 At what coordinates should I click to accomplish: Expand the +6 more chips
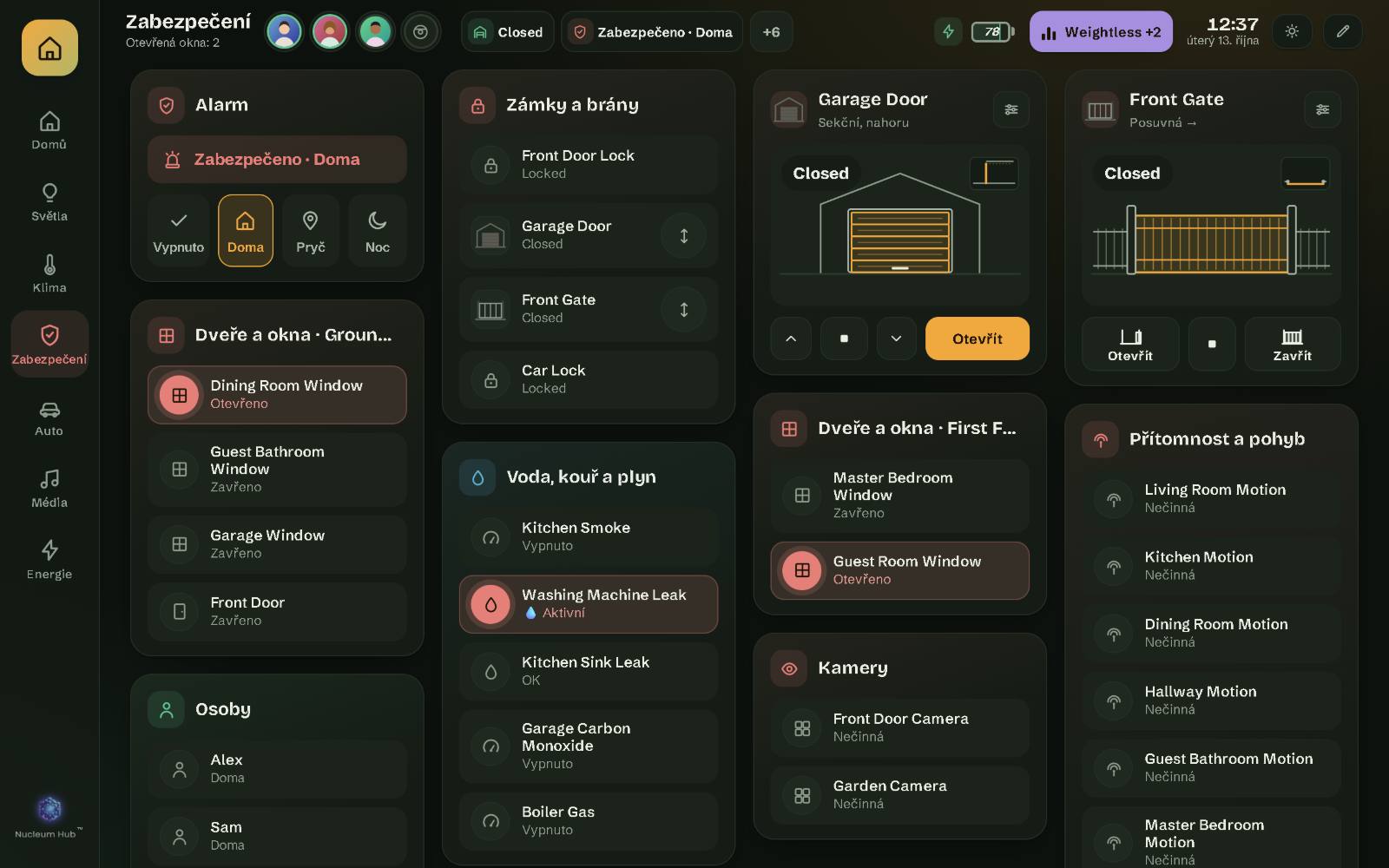coord(771,32)
